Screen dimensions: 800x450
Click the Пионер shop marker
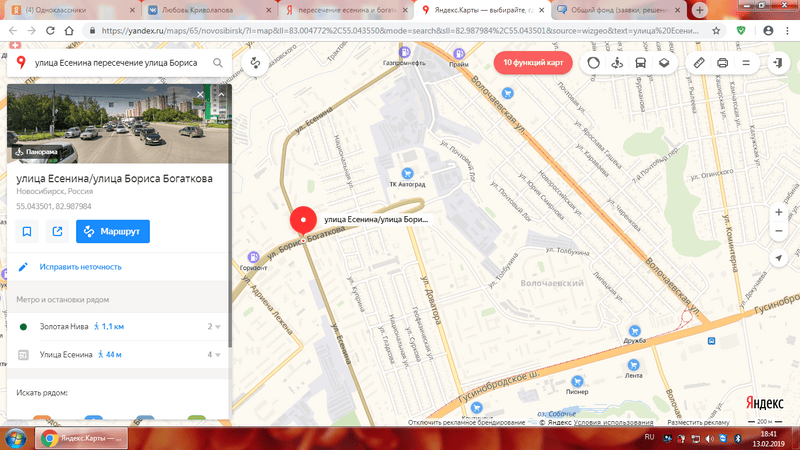click(577, 382)
